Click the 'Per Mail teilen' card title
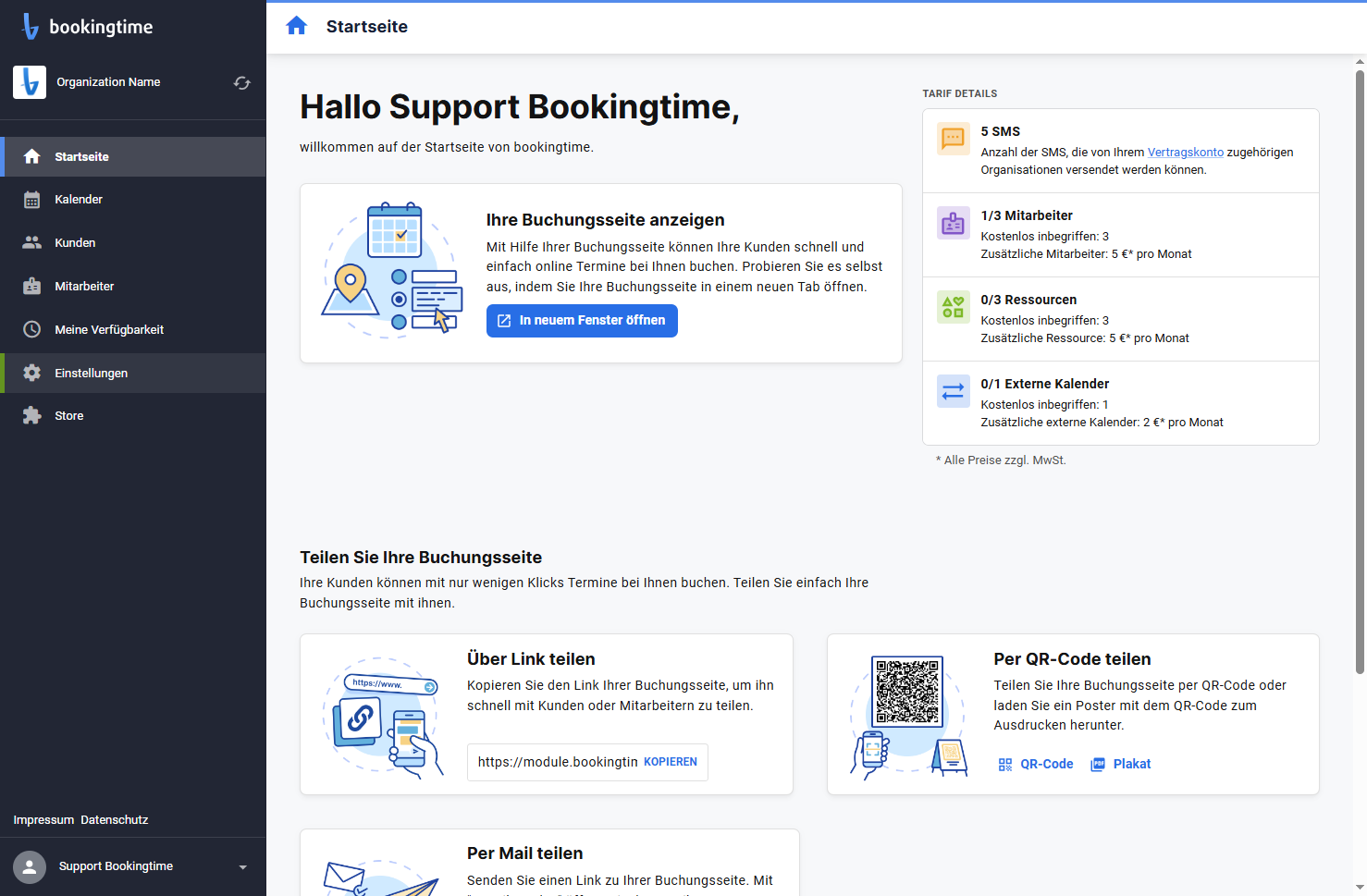 524,853
